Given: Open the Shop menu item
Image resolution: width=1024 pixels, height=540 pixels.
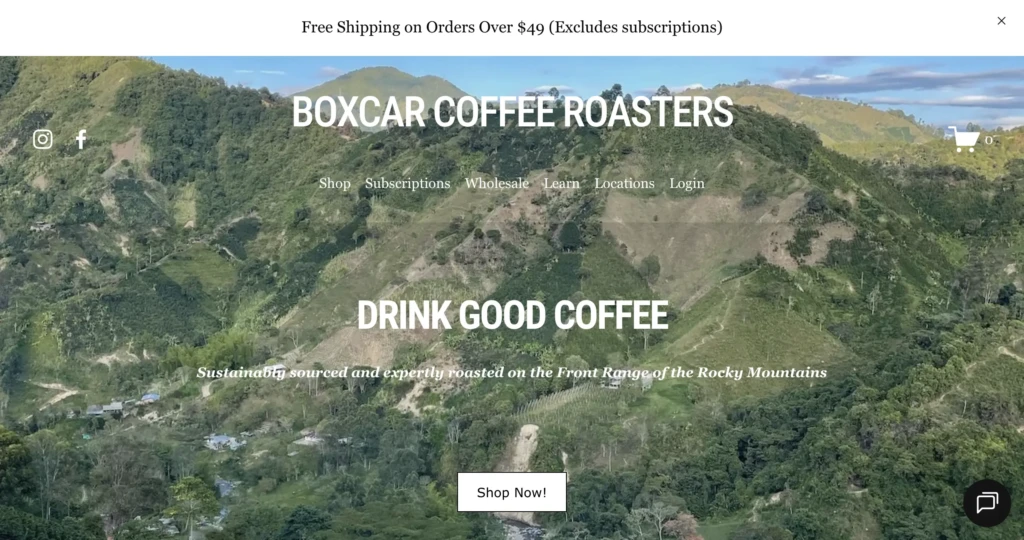Looking at the screenshot, I should 334,183.
